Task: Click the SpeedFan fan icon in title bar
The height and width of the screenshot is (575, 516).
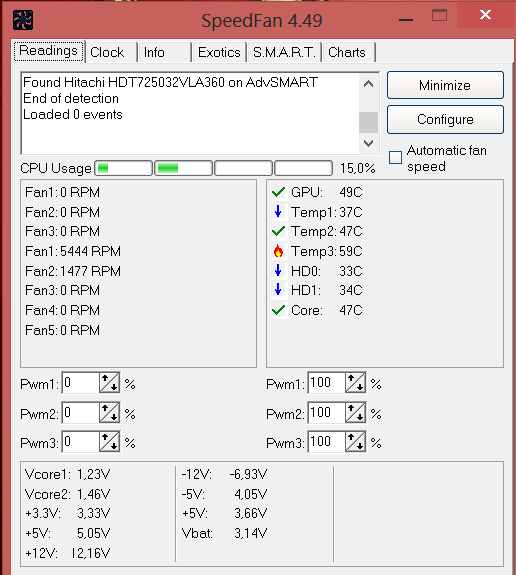Action: click(x=23, y=20)
